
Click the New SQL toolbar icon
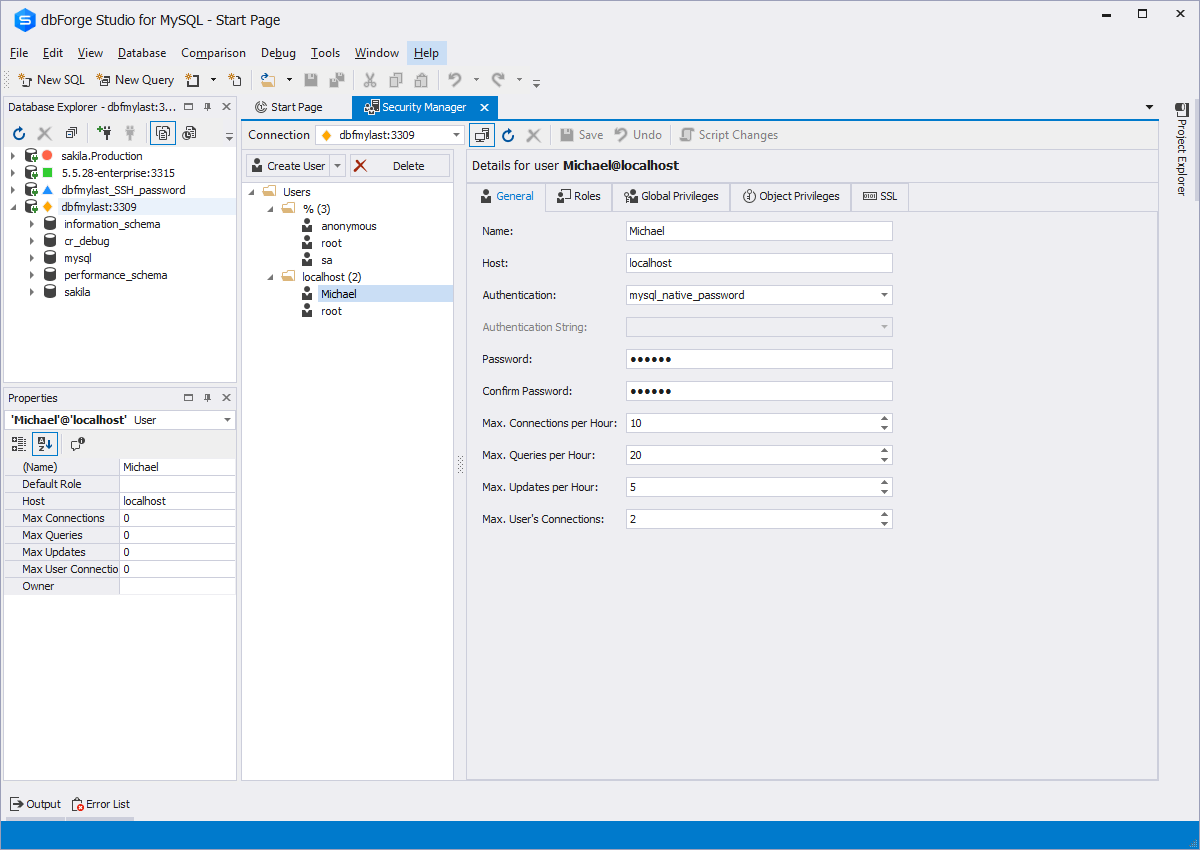coord(51,80)
